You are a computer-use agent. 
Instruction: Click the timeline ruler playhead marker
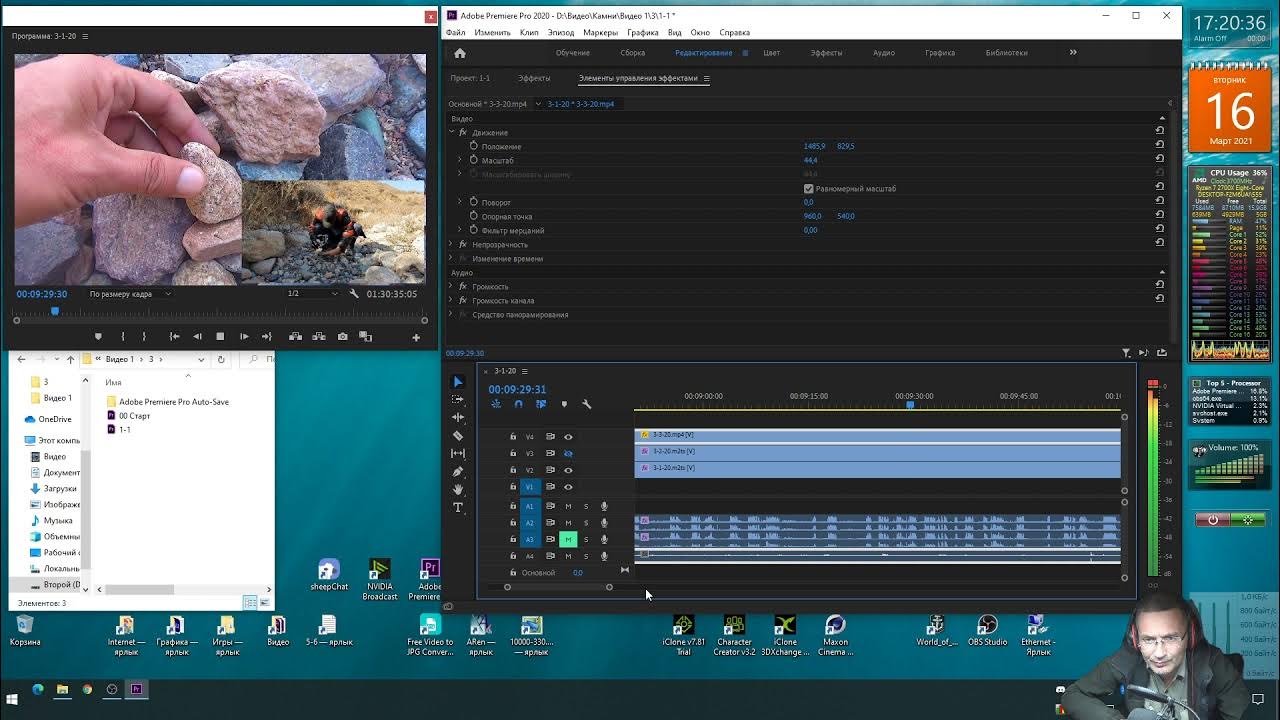coord(910,404)
